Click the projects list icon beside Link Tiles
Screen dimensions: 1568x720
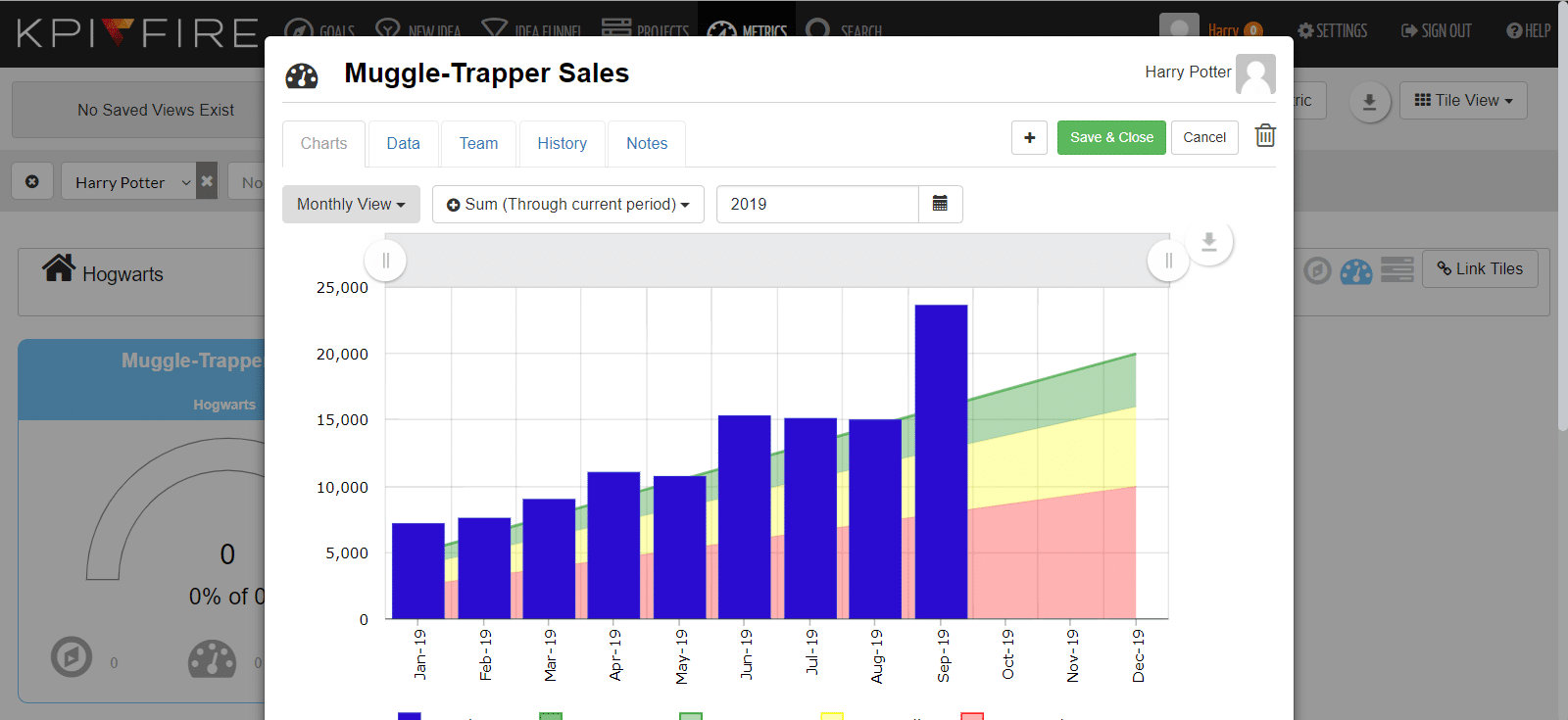pyautogui.click(x=1397, y=269)
